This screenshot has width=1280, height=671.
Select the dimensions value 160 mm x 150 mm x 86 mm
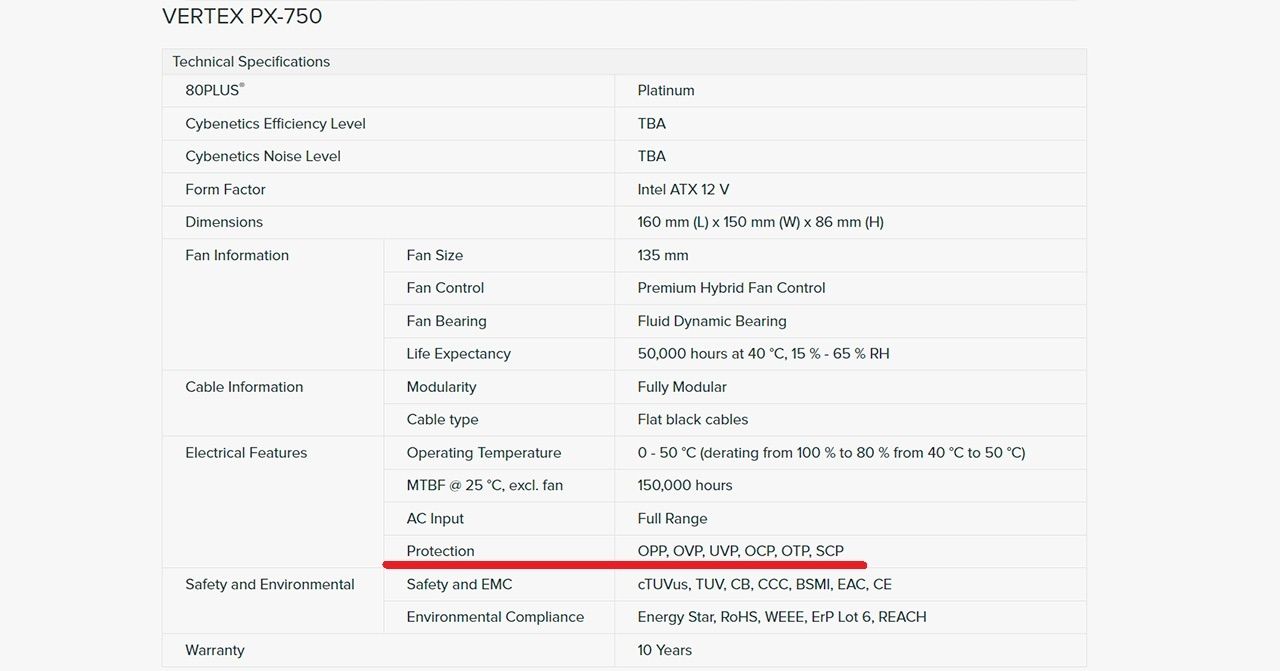760,222
